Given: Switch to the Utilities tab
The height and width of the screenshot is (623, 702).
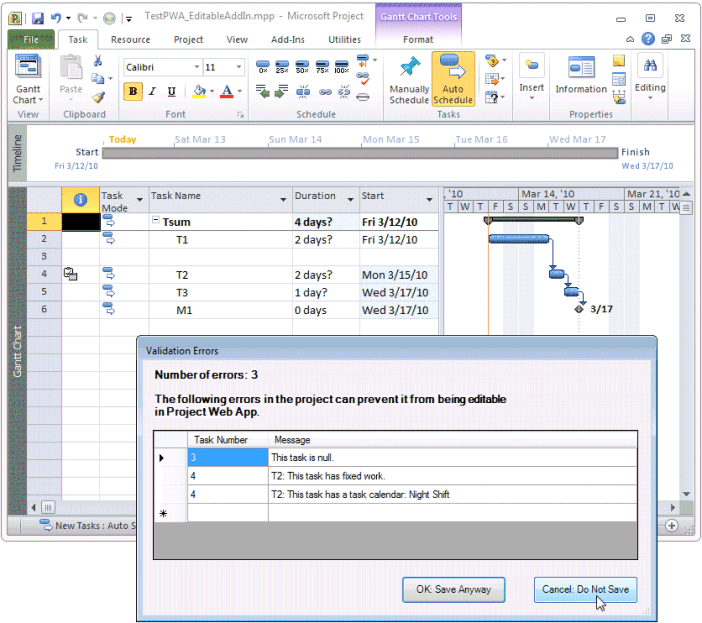Looking at the screenshot, I should (344, 40).
